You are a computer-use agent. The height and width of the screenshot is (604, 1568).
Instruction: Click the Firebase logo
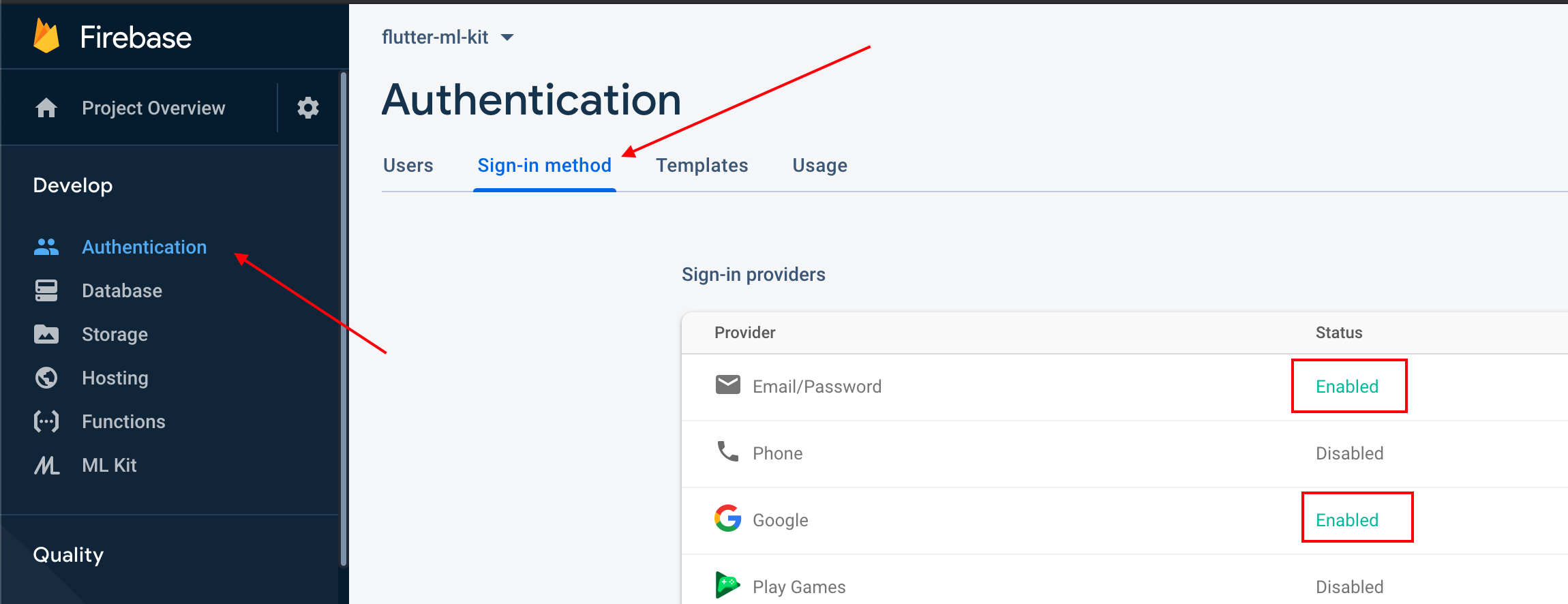(112, 37)
